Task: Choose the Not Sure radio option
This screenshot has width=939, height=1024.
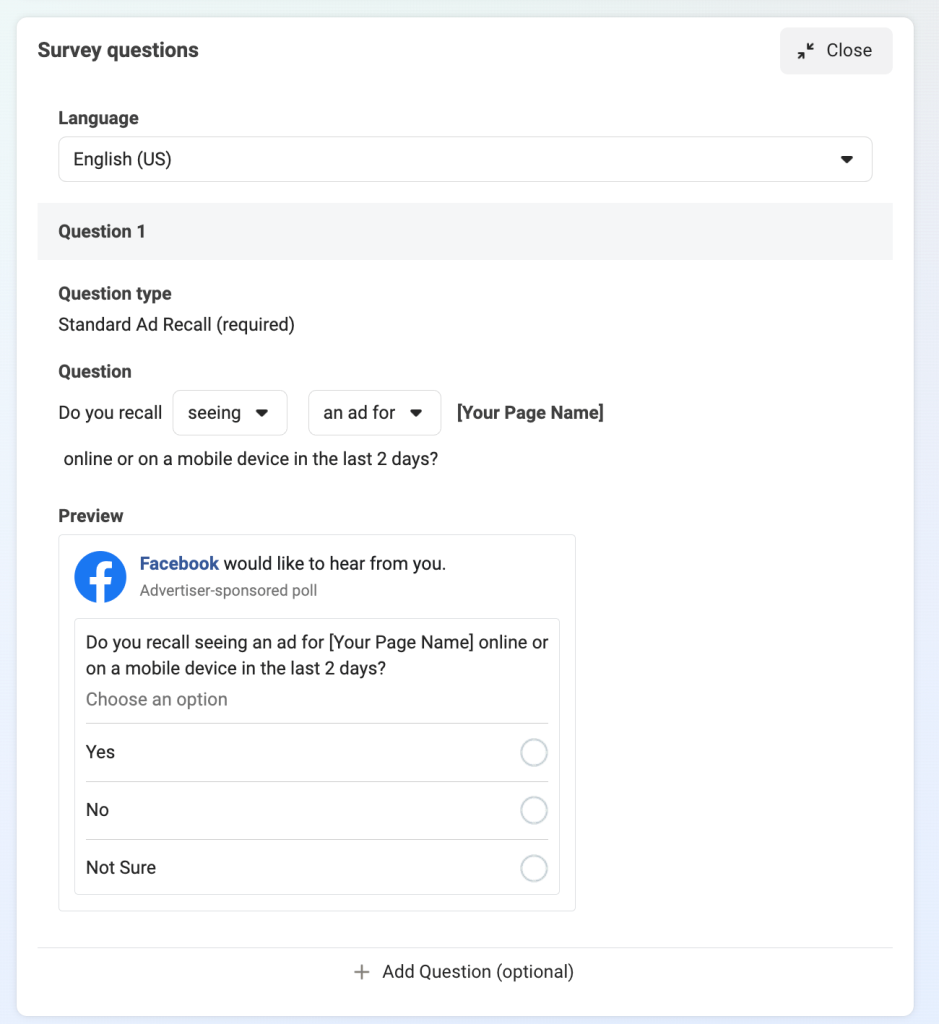Action: 533,868
